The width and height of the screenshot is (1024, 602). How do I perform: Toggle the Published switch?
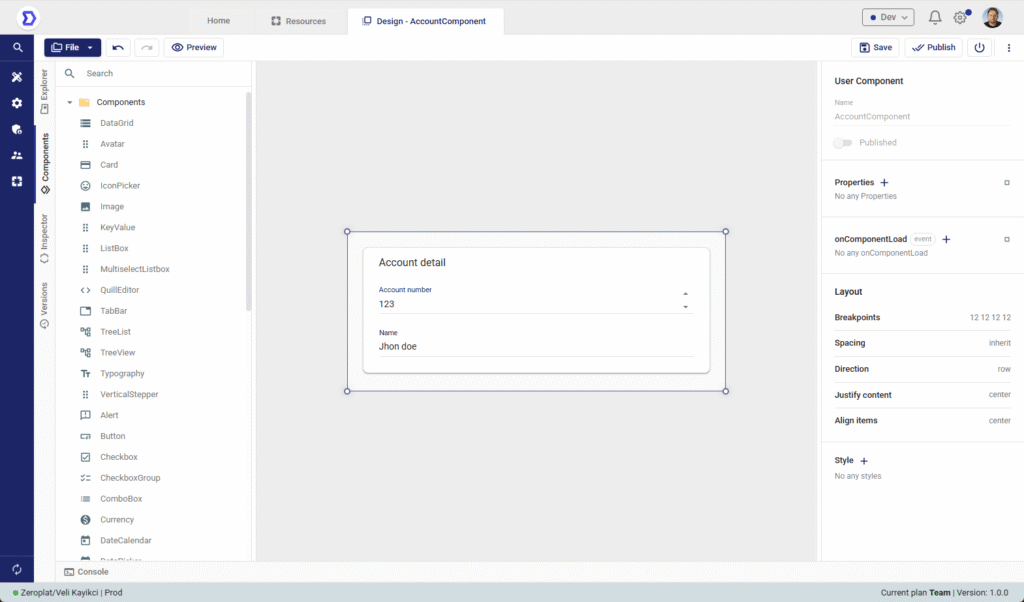844,143
